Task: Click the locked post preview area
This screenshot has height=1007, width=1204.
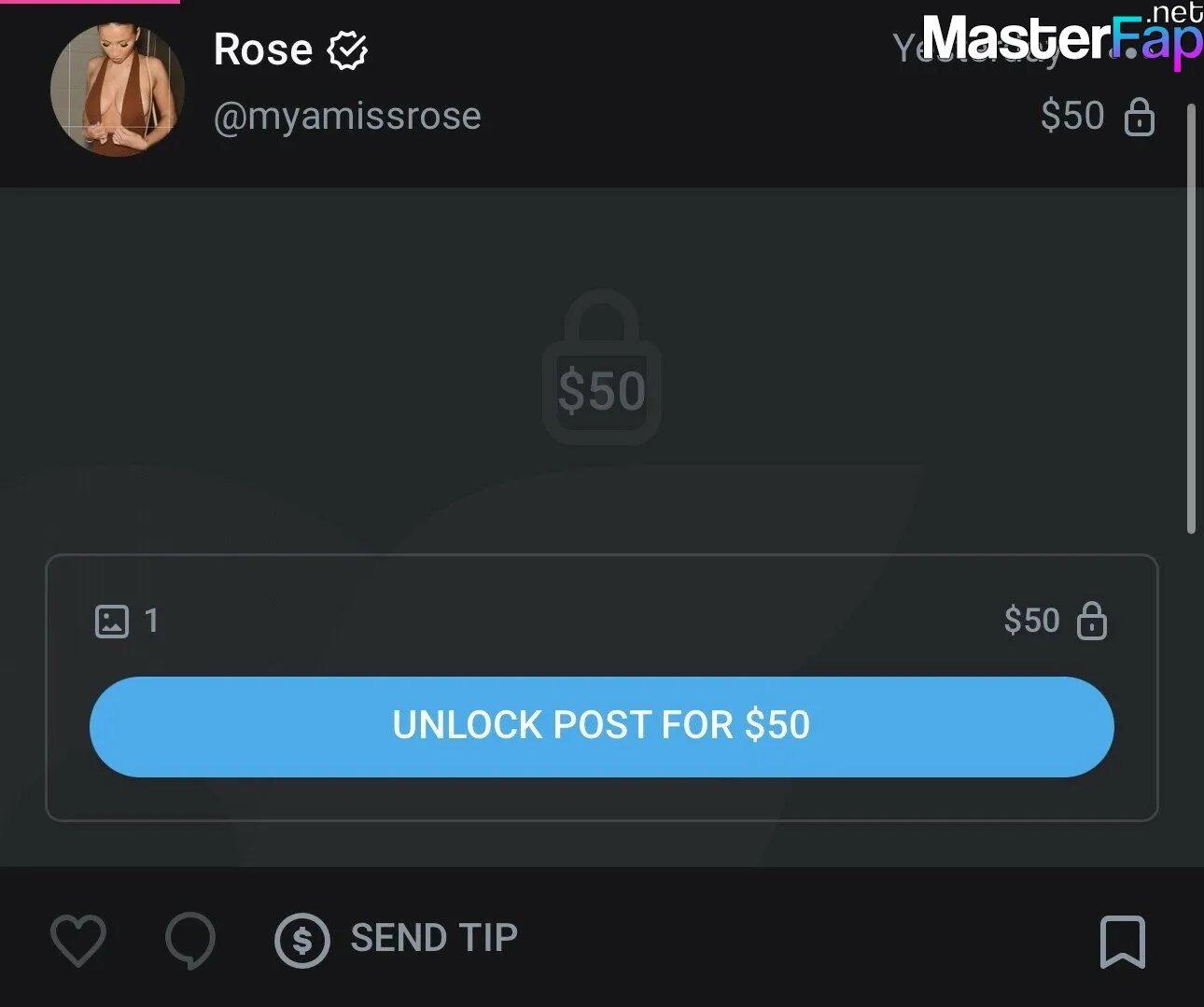Action: (602, 527)
